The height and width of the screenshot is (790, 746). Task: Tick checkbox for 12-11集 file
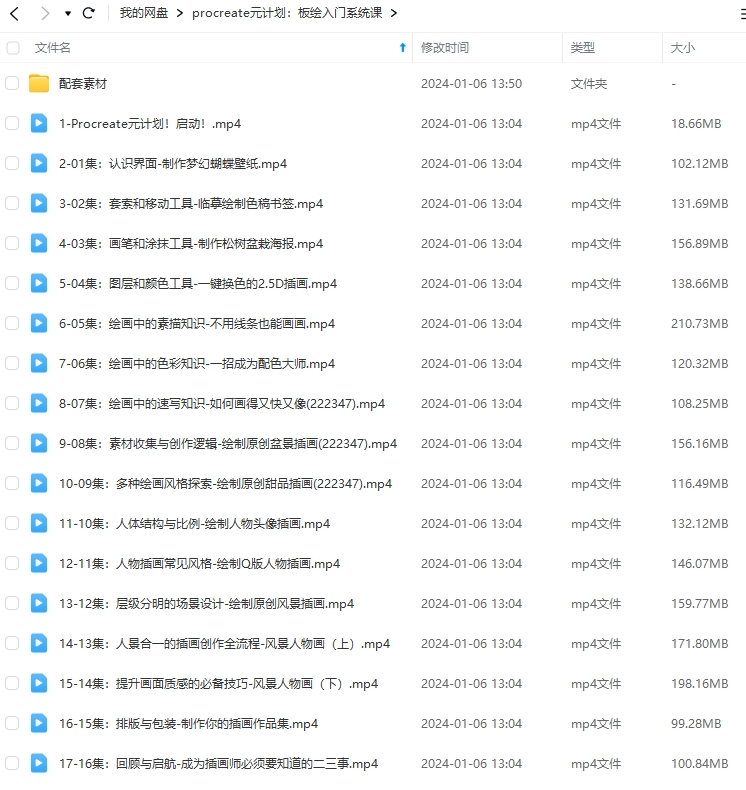tap(12, 563)
